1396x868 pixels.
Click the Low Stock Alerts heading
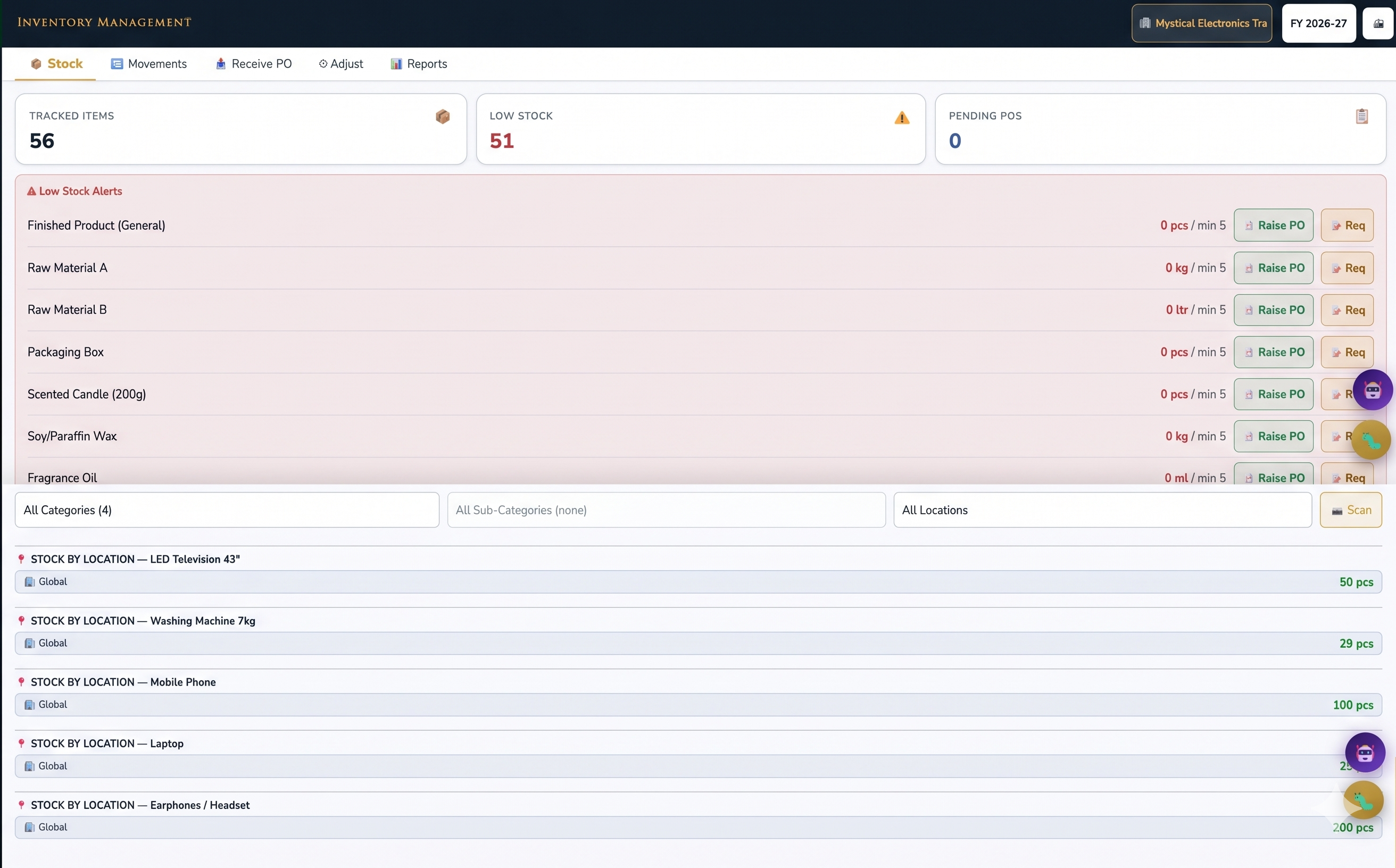[x=74, y=191]
